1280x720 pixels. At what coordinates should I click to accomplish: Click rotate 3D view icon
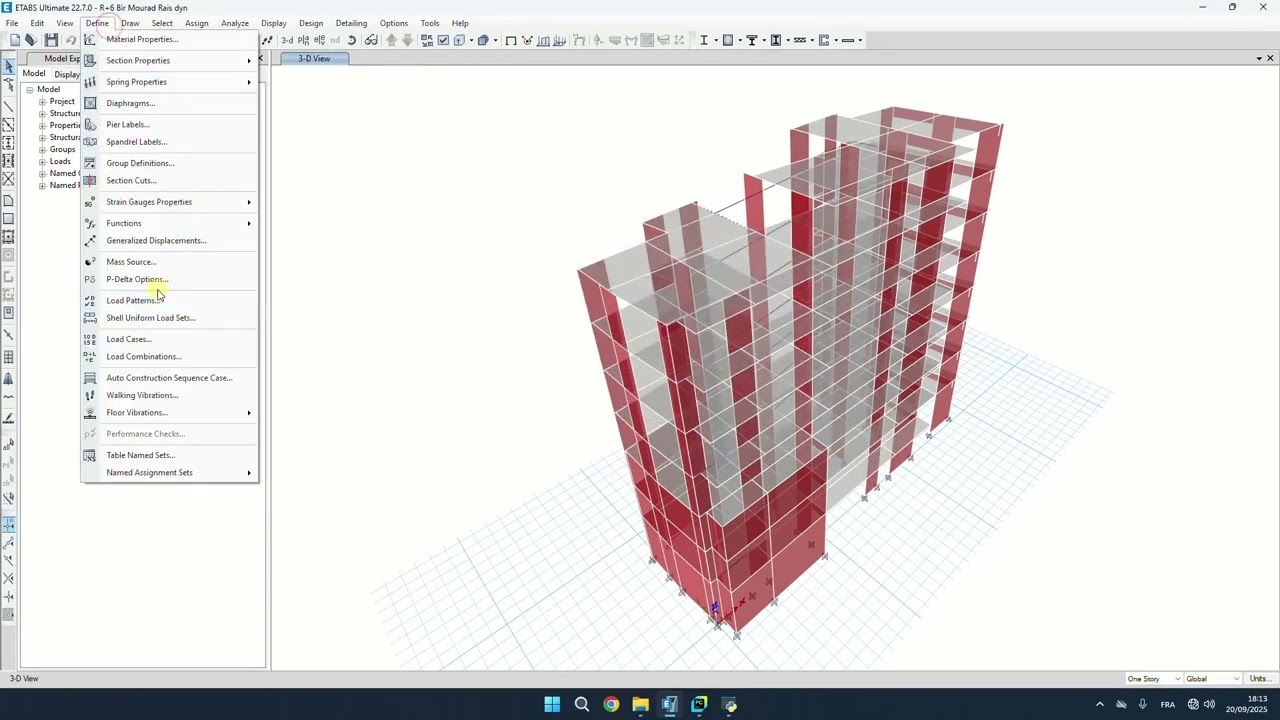[352, 40]
